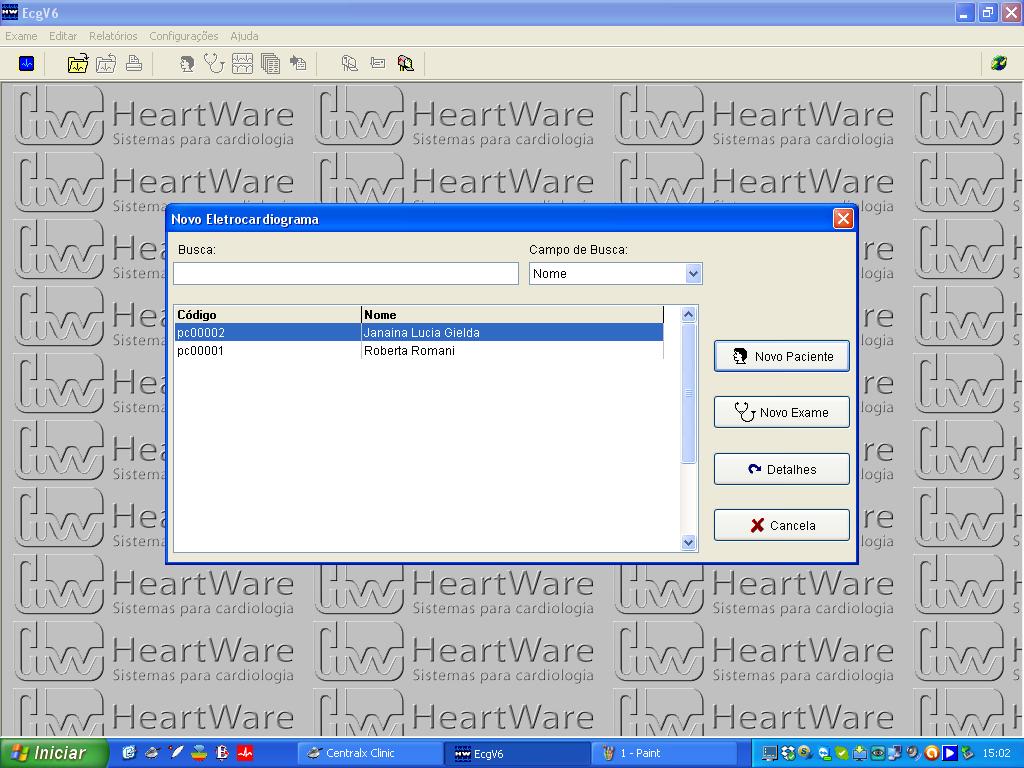This screenshot has width=1024, height=768.
Task: Click the stethoscope toolbar icon
Action: tap(214, 63)
